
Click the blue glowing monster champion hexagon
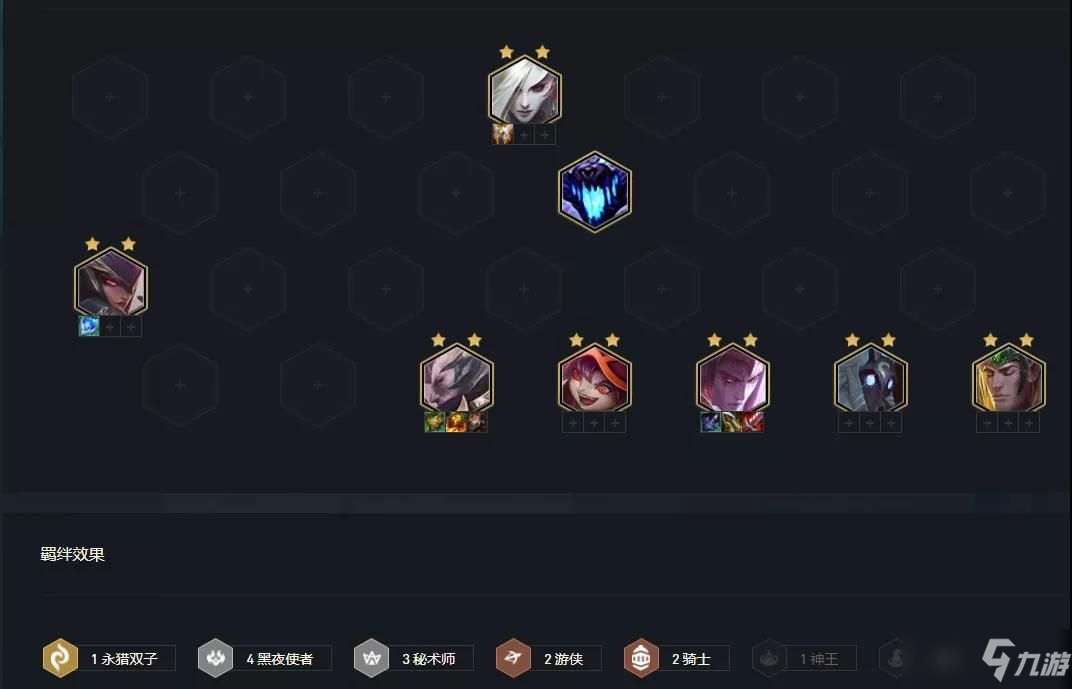594,191
